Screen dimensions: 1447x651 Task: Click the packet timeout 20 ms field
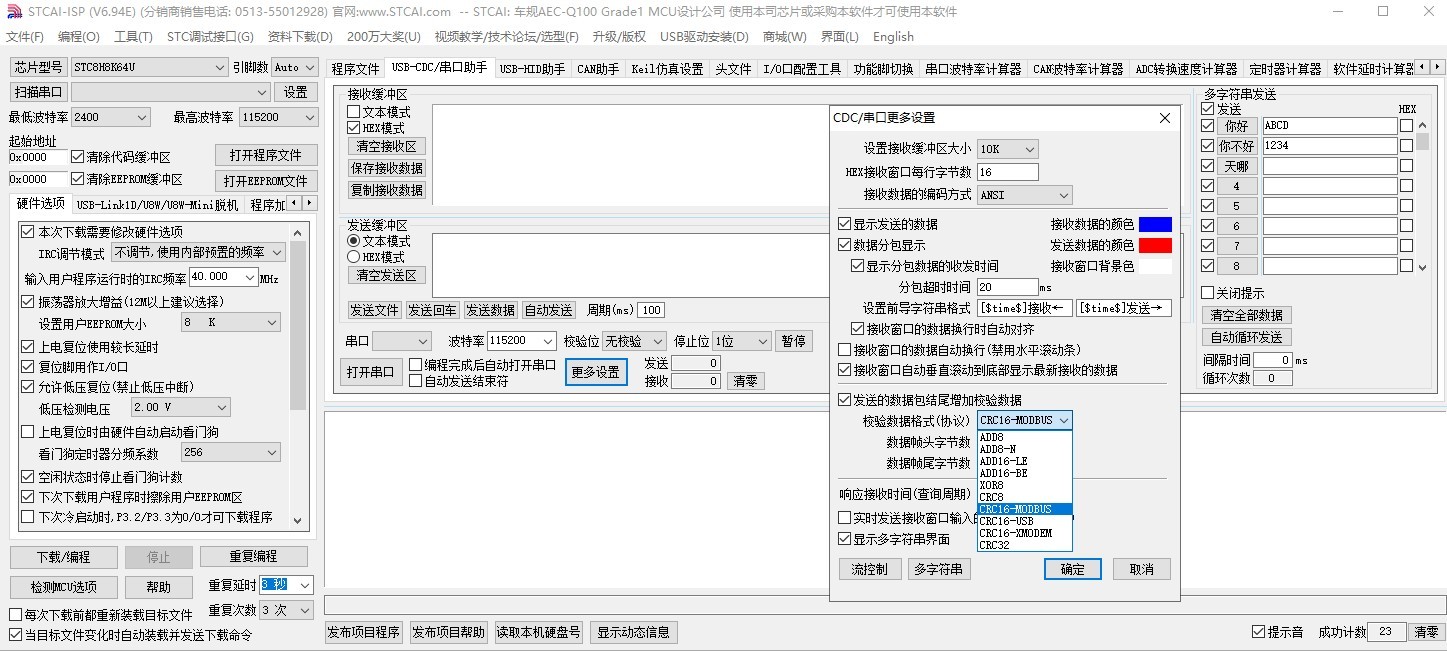1007,287
